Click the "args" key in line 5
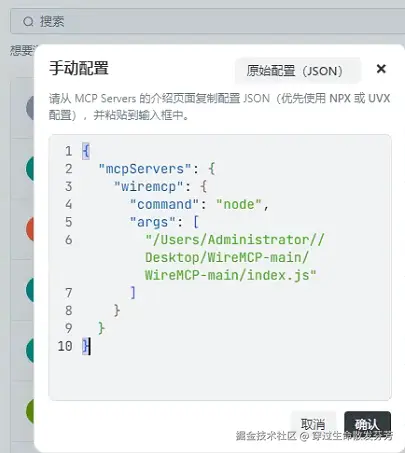405x453 pixels. coord(153,222)
